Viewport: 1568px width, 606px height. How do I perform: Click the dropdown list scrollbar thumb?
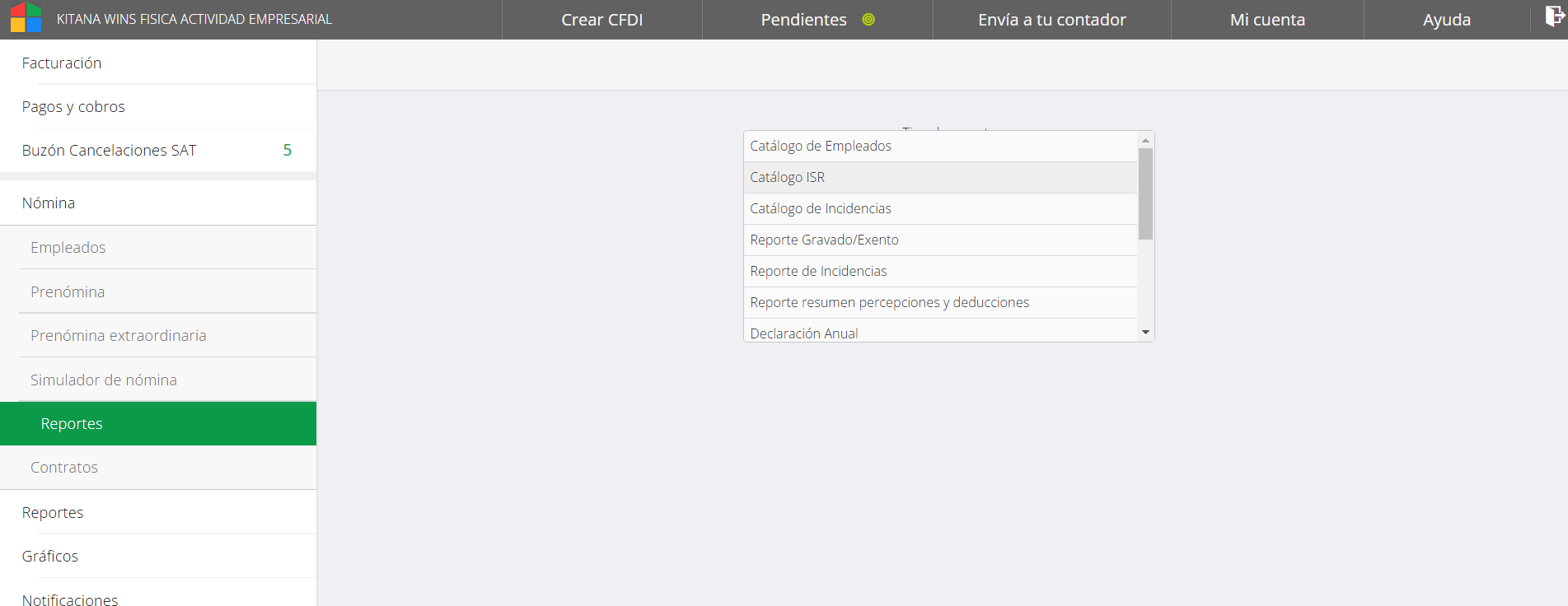pos(1145,193)
